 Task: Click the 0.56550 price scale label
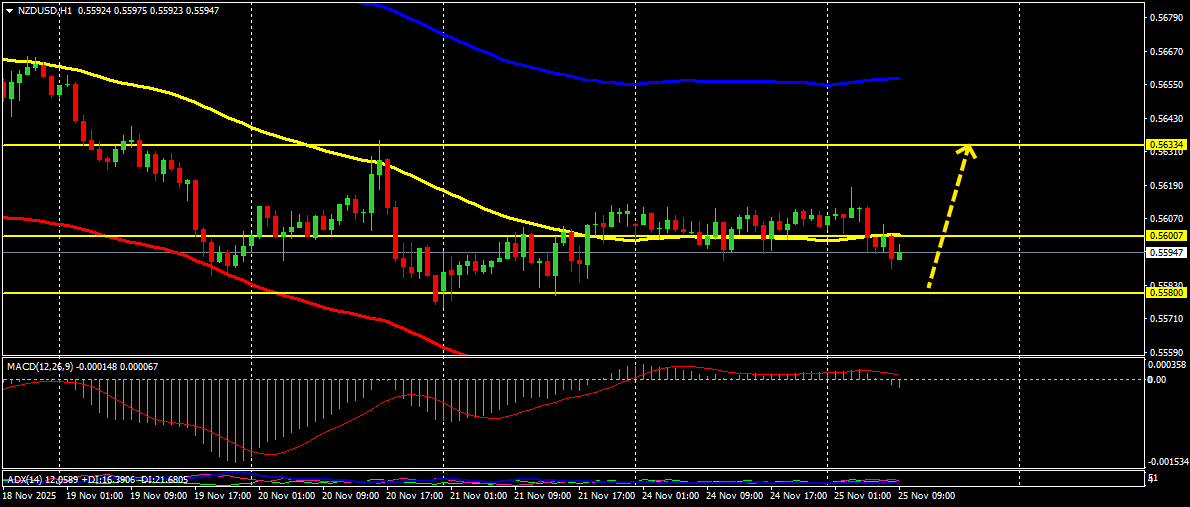pos(1166,85)
